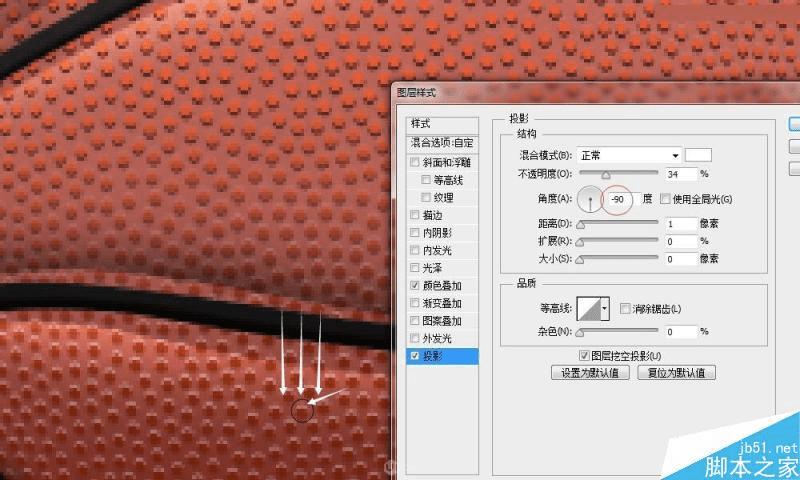The width and height of the screenshot is (800, 480).
Task: Click the 杂色 value field
Action: click(x=681, y=332)
